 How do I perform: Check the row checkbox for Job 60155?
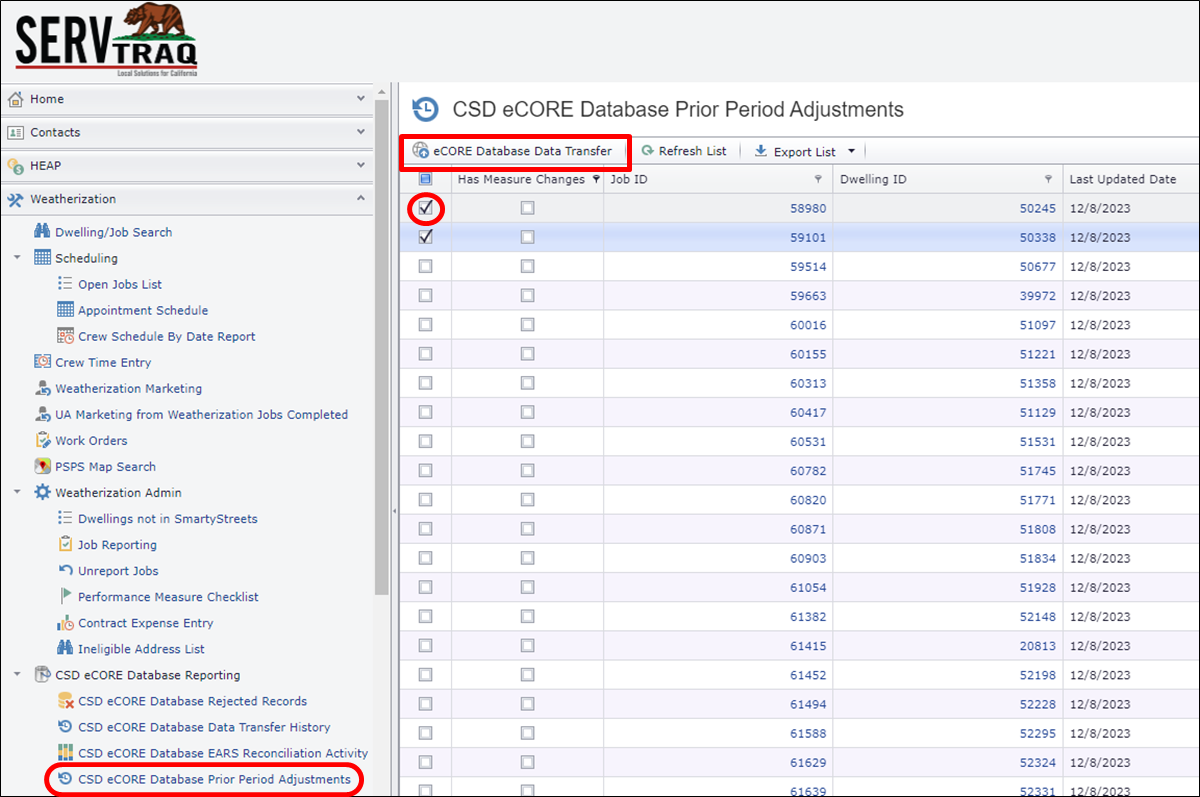pyautogui.click(x=426, y=354)
